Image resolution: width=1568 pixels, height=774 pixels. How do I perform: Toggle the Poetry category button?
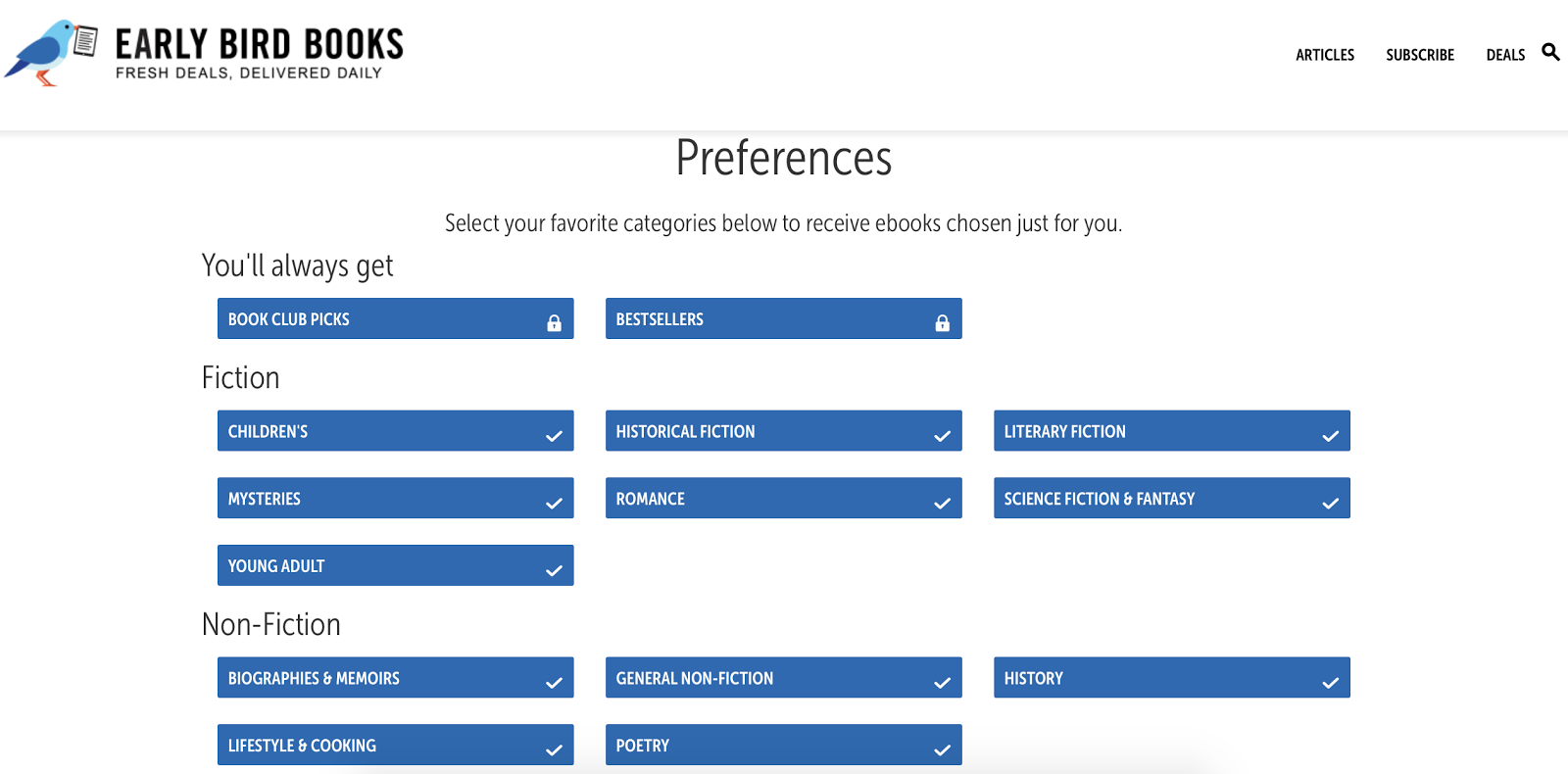click(783, 746)
